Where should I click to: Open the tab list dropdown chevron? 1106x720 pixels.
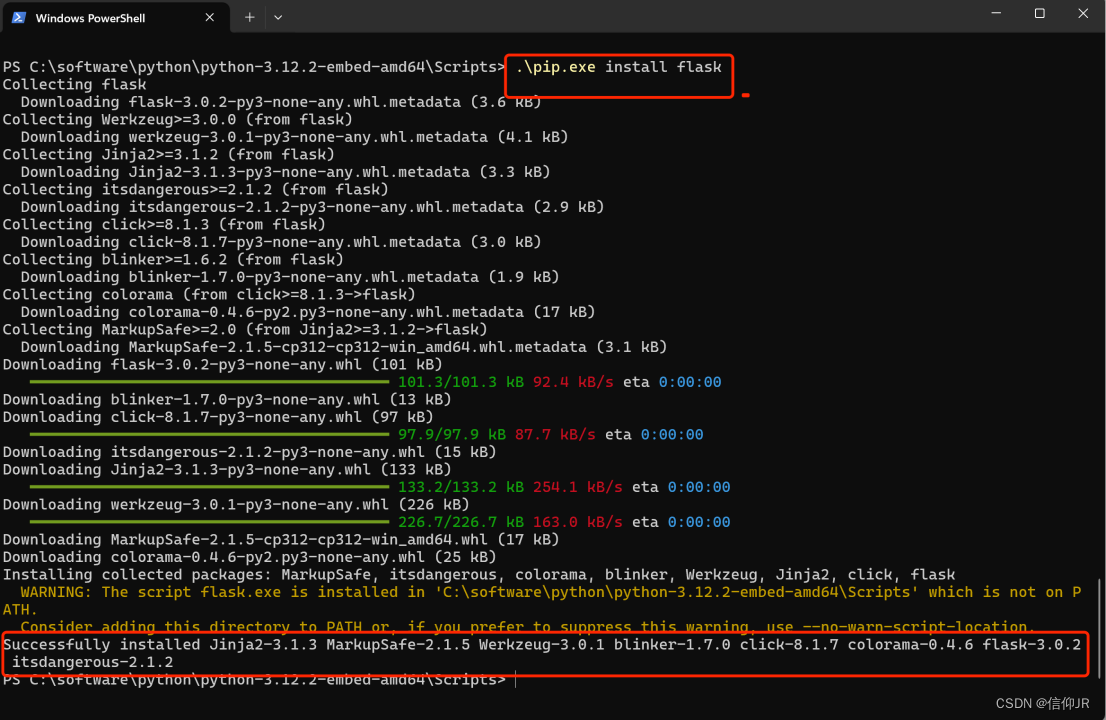point(277,17)
